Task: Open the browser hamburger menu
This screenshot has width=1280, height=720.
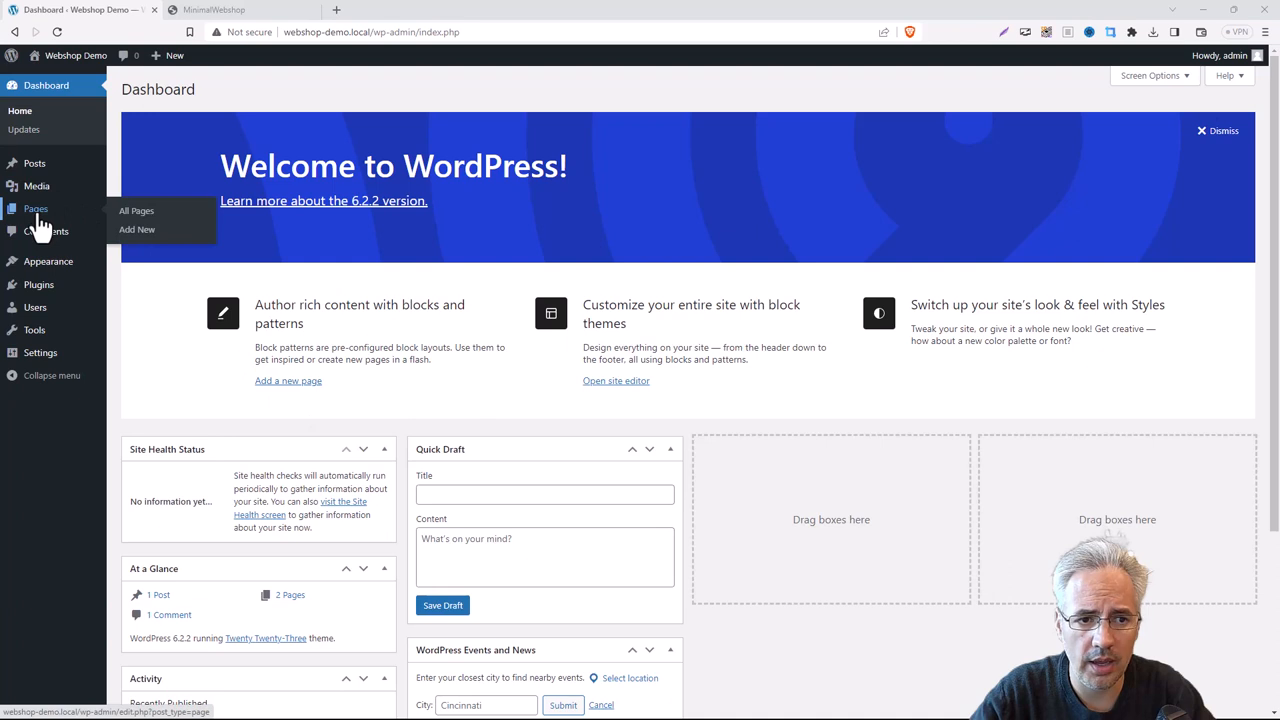Action: [1265, 32]
